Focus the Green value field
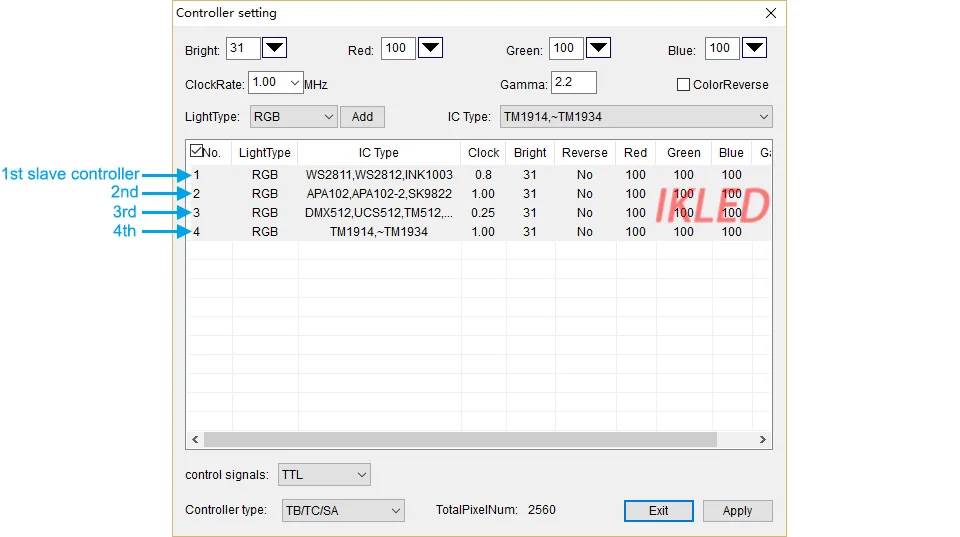The width and height of the screenshot is (960, 537). coord(566,48)
